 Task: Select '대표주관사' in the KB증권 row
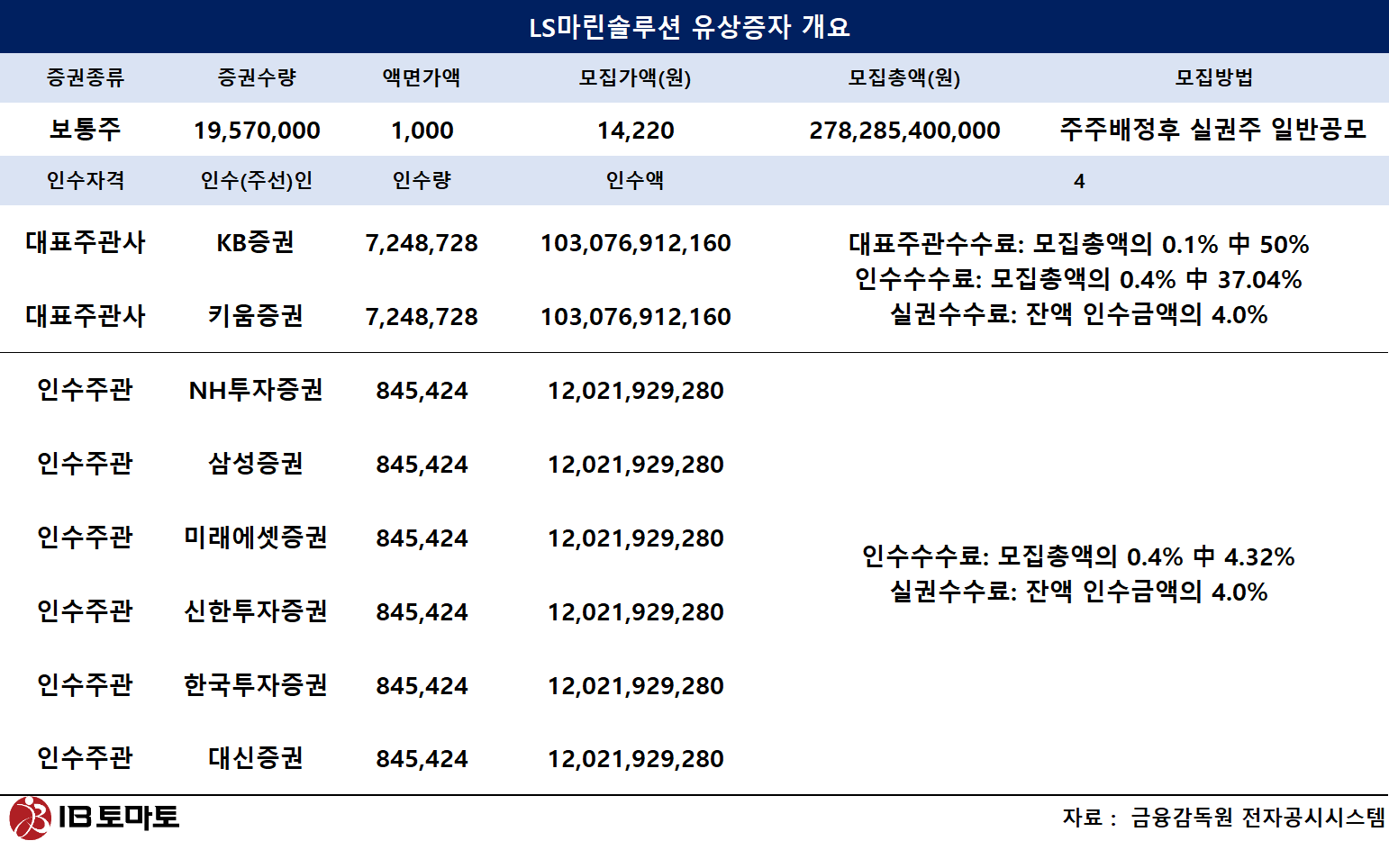tap(85, 242)
